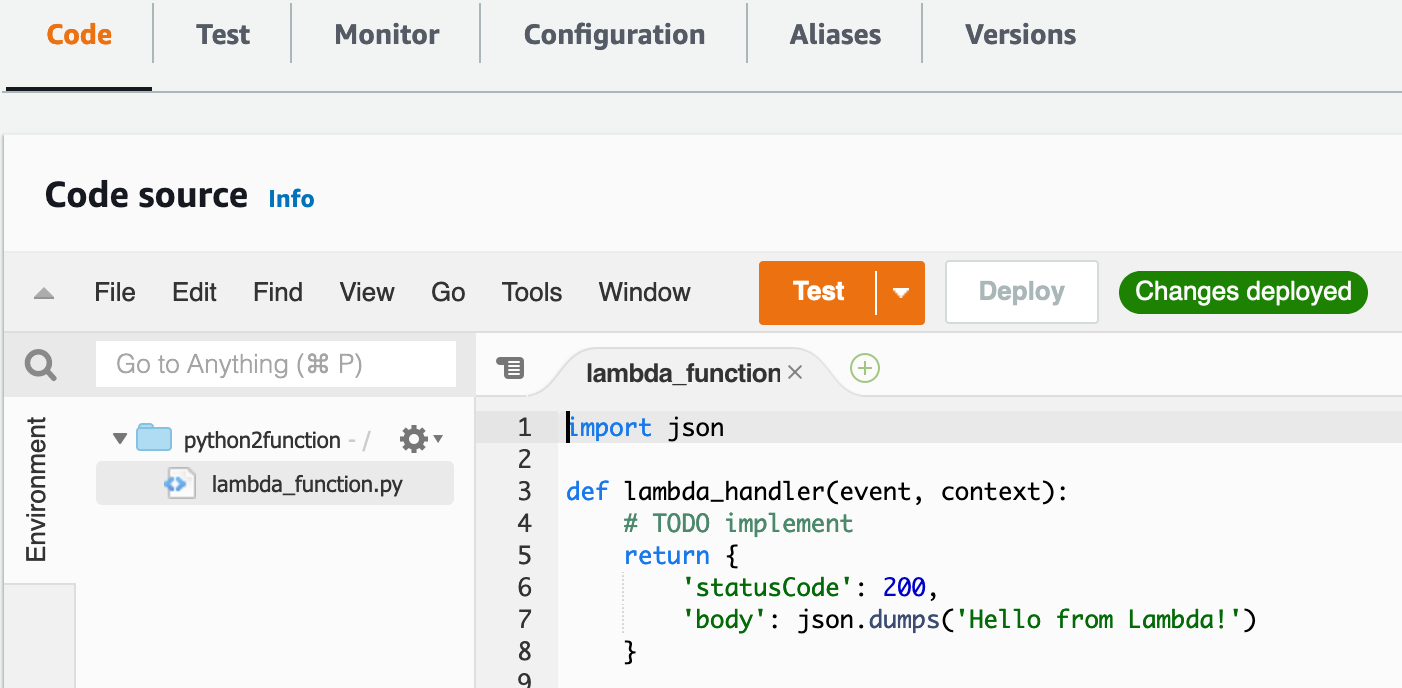Image resolution: width=1402 pixels, height=688 pixels.
Task: Toggle the Environment side panel
Action: point(37,490)
